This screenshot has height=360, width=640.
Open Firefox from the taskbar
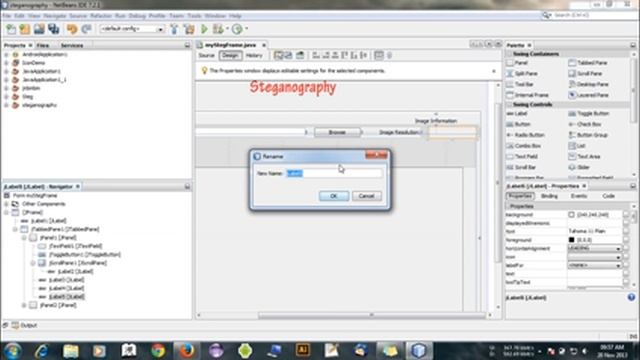187,351
